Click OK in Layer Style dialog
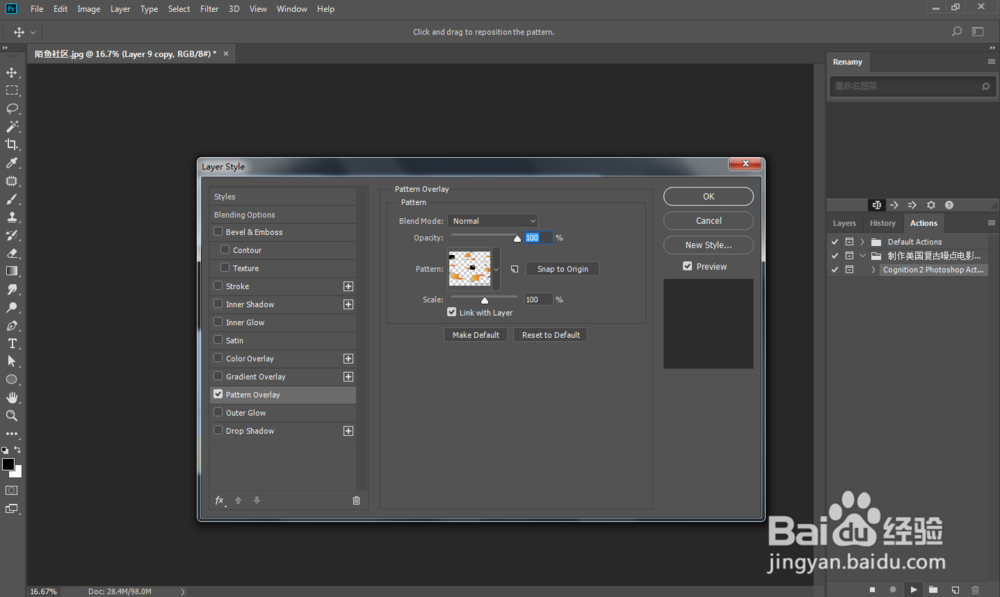 pos(709,196)
